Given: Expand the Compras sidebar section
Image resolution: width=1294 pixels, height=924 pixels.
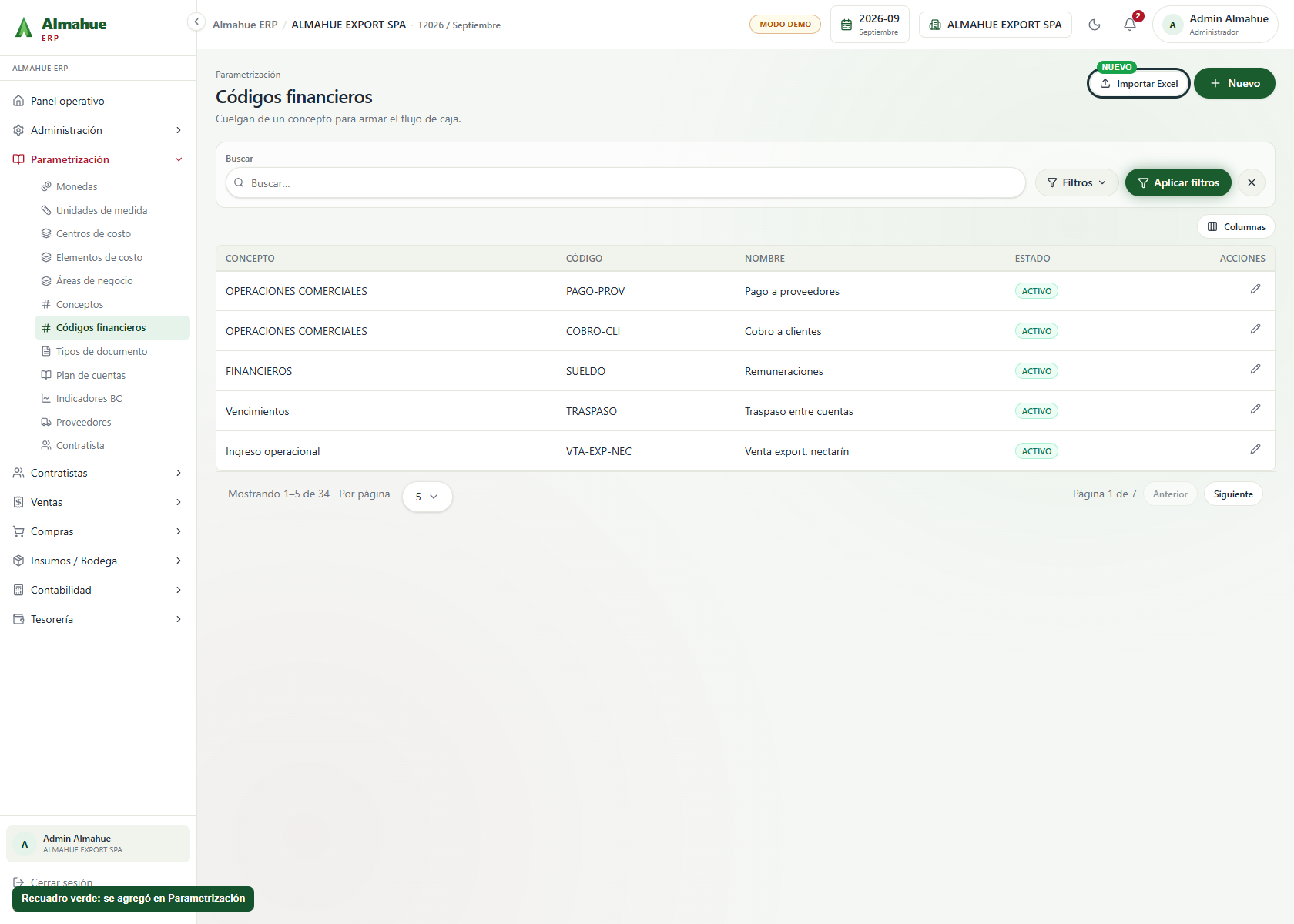Looking at the screenshot, I should (x=98, y=531).
